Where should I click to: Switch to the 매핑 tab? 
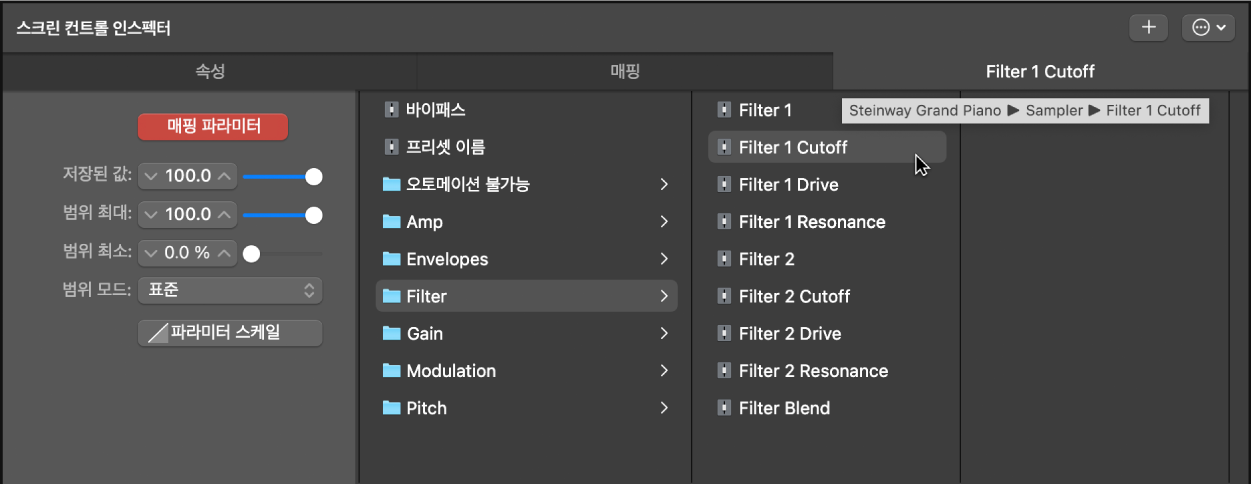point(624,71)
